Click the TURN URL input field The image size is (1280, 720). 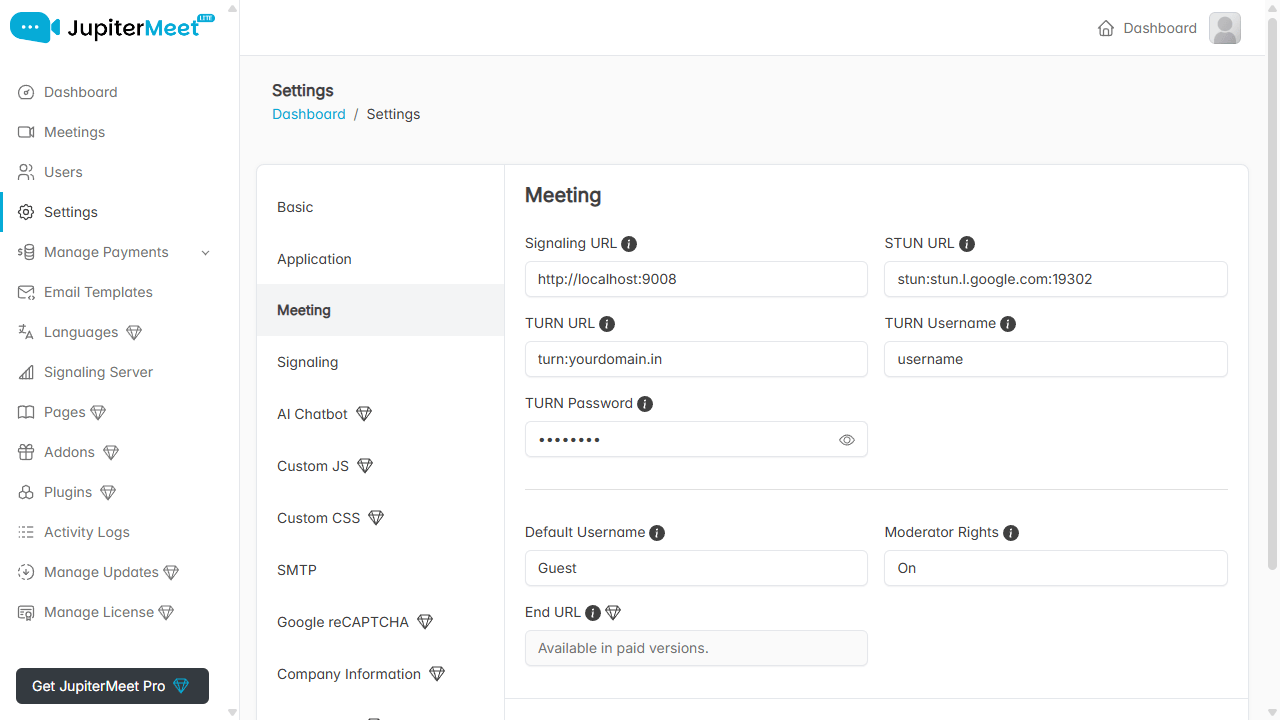coord(696,359)
